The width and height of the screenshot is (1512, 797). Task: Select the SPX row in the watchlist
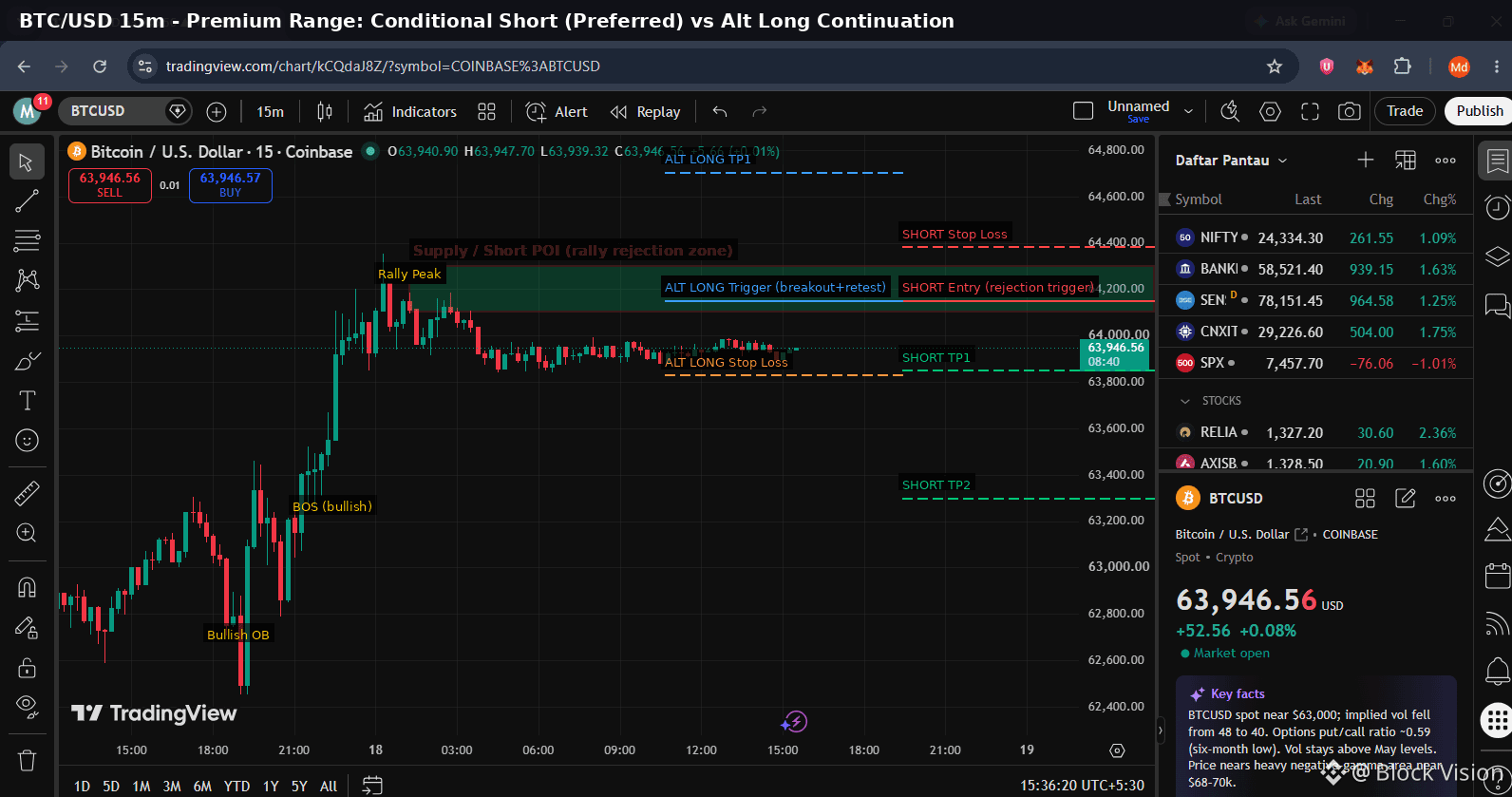1315,364
